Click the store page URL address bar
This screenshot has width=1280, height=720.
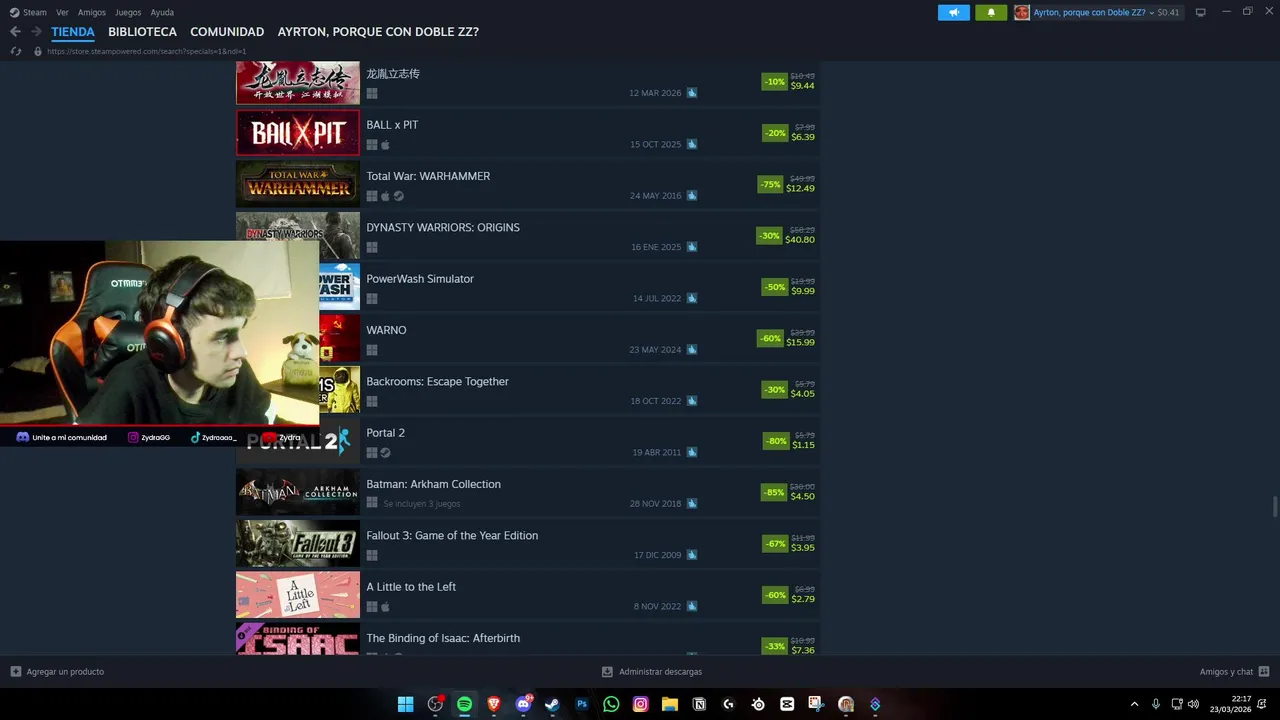pos(146,51)
